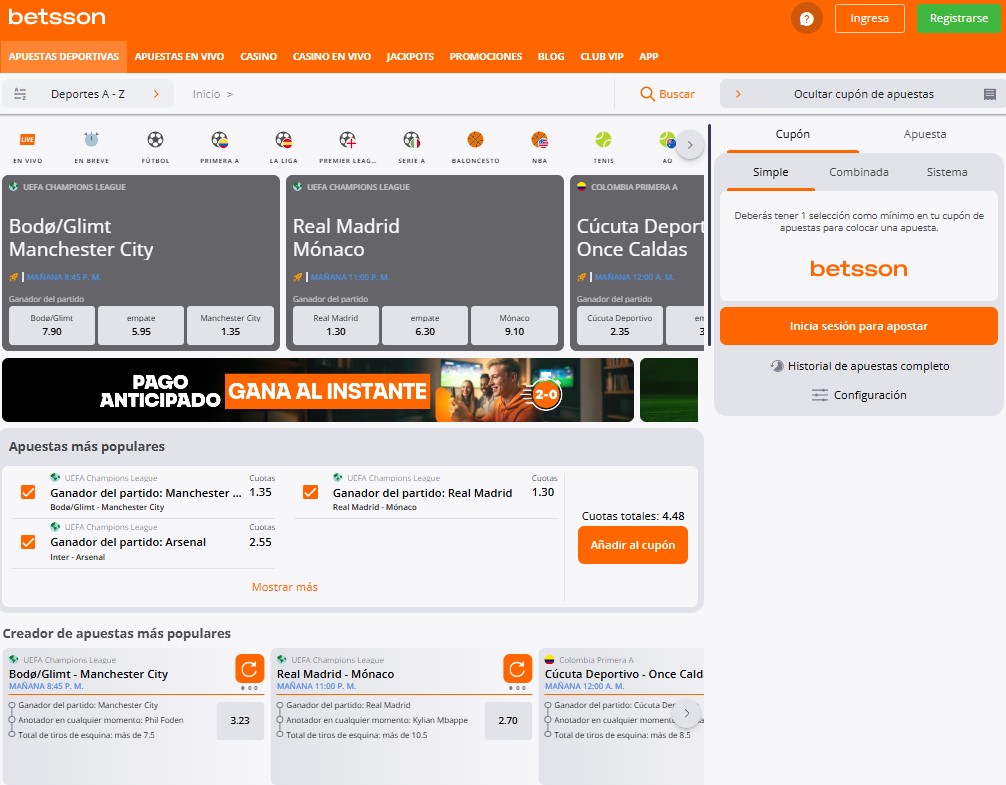Image resolution: width=1006 pixels, height=785 pixels.
Task: Click Añadir al cupón button
Action: click(633, 545)
